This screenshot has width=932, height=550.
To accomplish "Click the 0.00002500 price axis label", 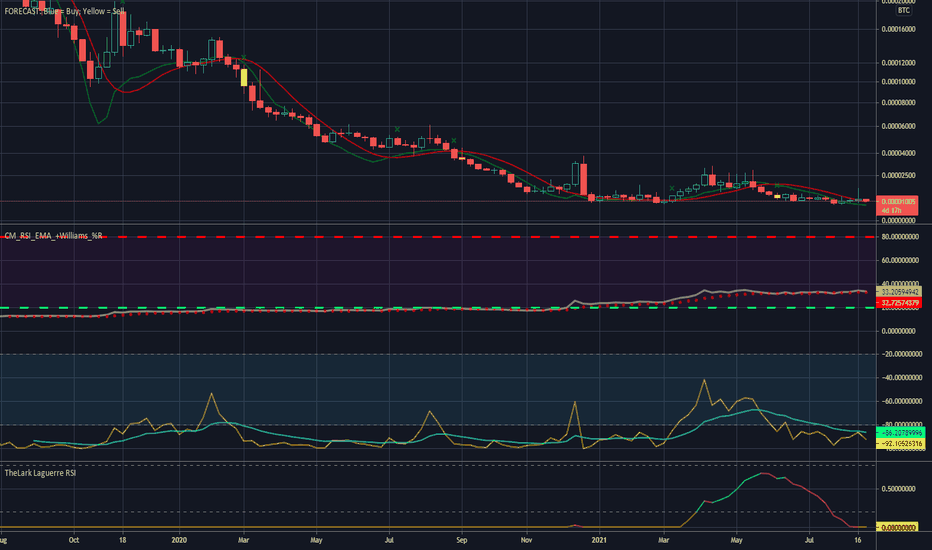I will tap(898, 175).
